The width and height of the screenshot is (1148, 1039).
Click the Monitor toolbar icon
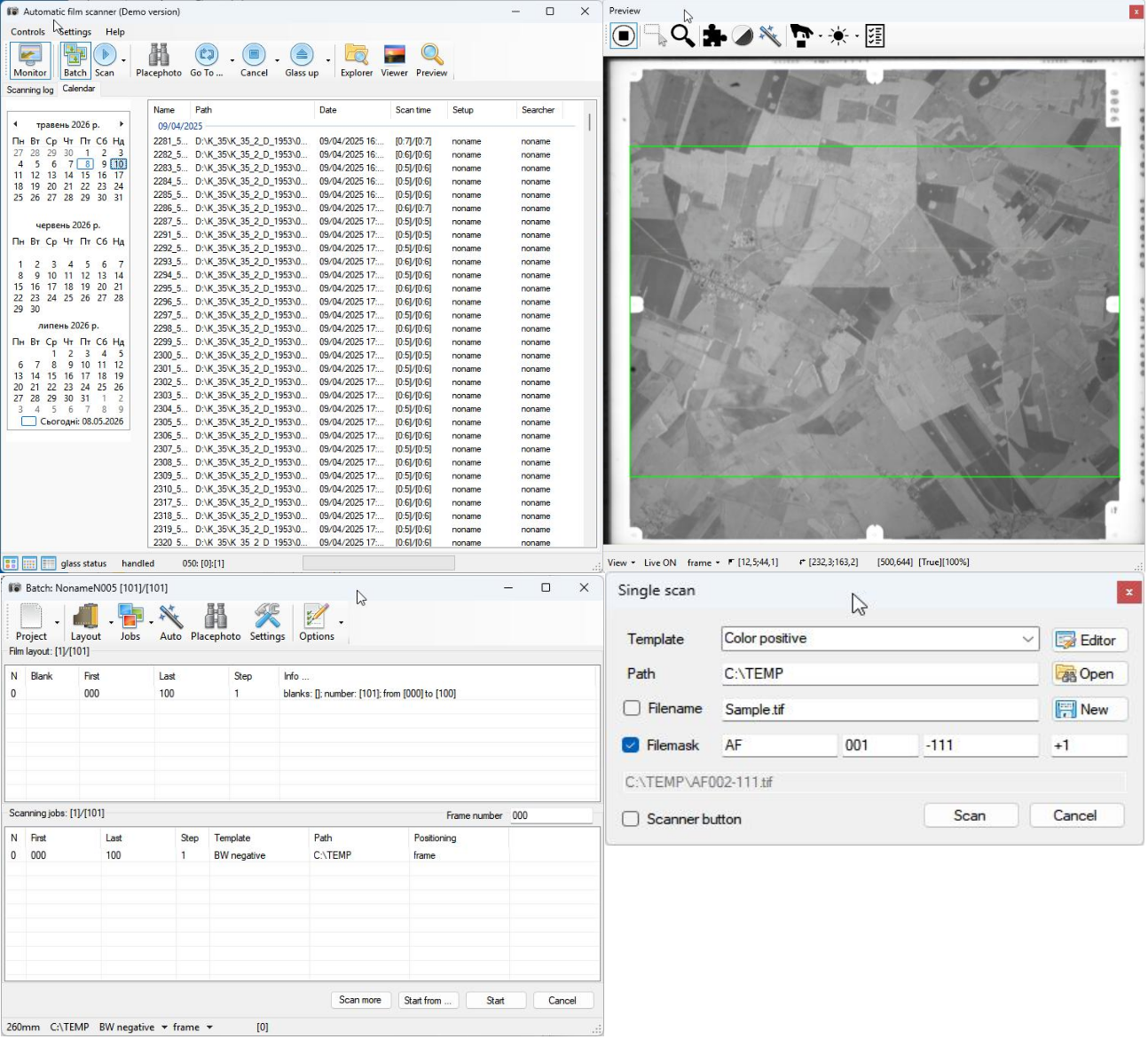coord(30,61)
